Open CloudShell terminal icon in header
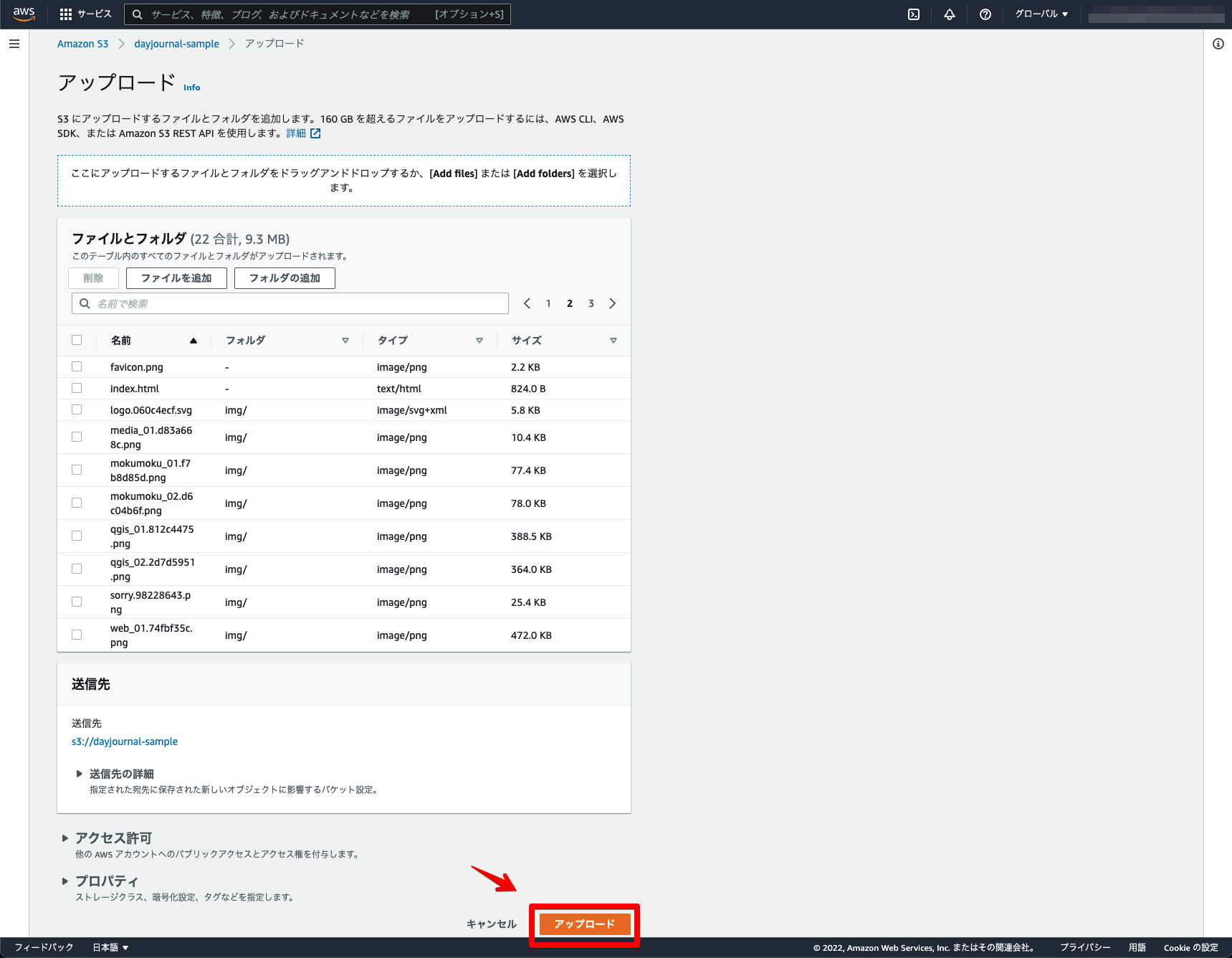 point(914,14)
